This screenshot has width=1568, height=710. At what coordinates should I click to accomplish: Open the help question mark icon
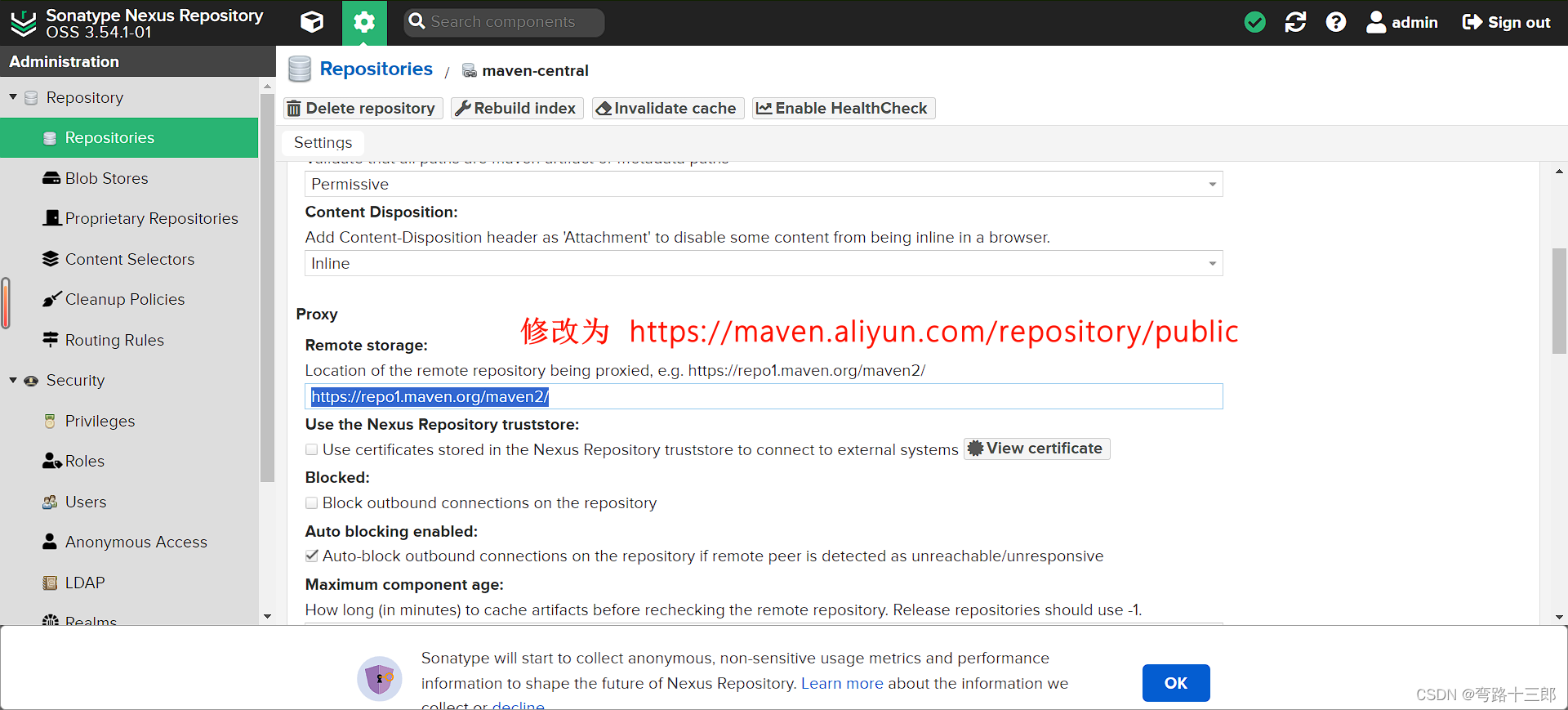pos(1336,22)
